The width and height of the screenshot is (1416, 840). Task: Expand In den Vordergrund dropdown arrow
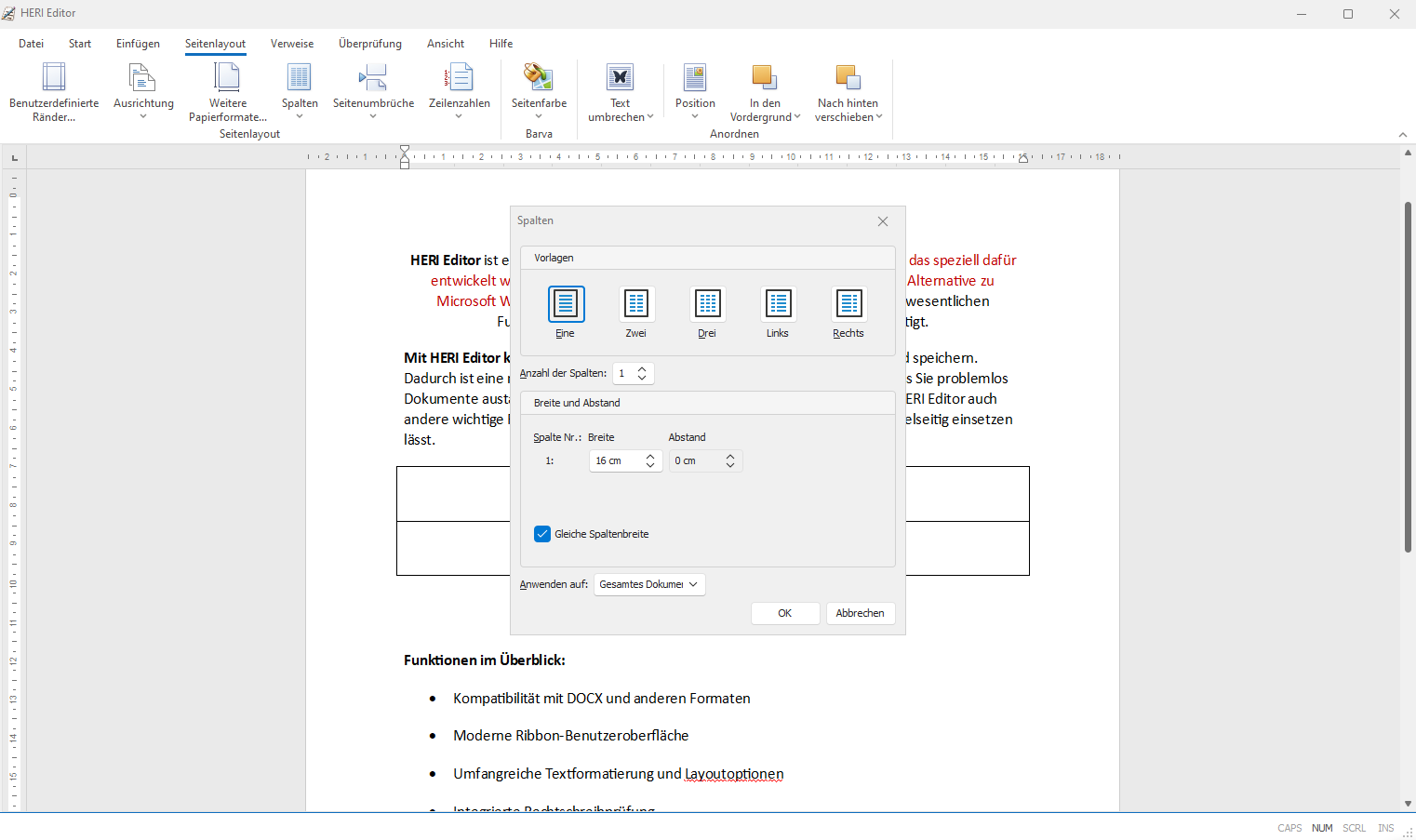tap(797, 117)
